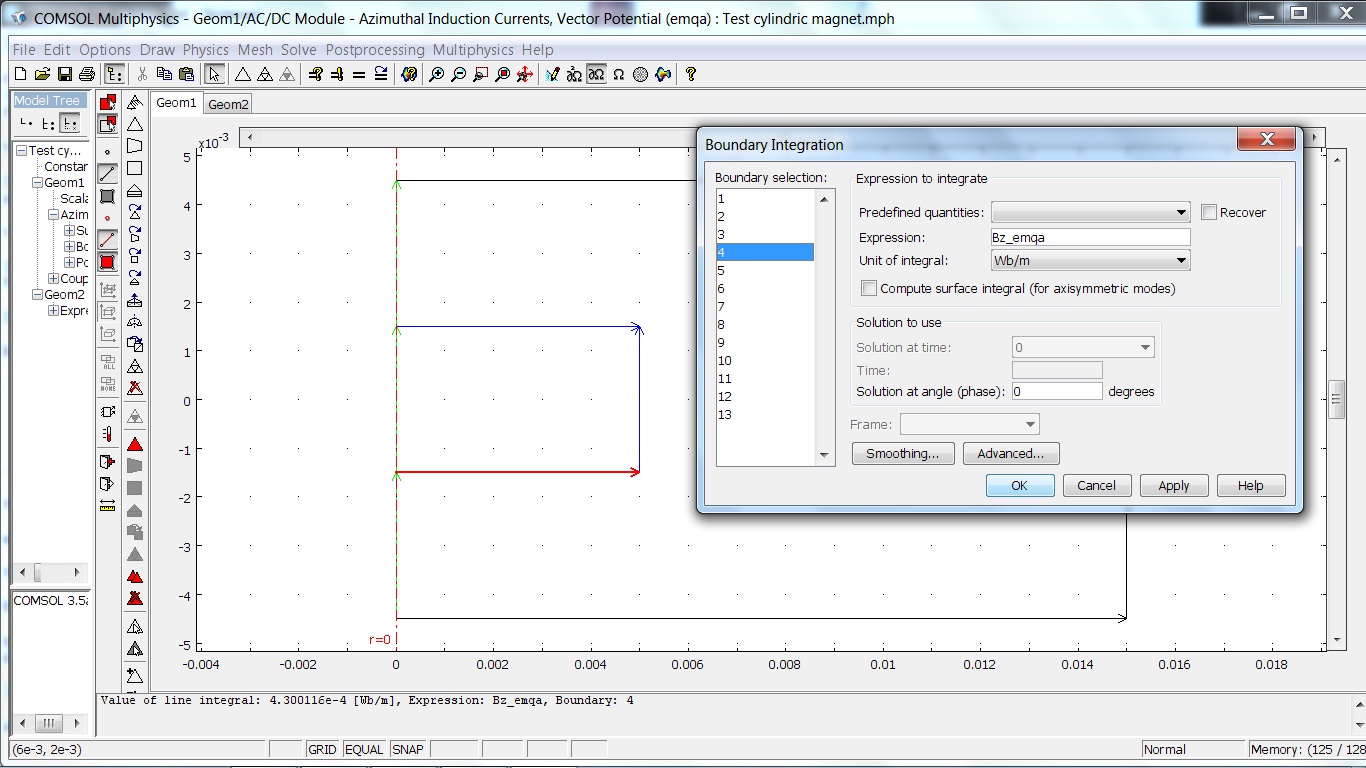
Task: Expand the Expre... tree node
Action: pyautogui.click(x=53, y=311)
